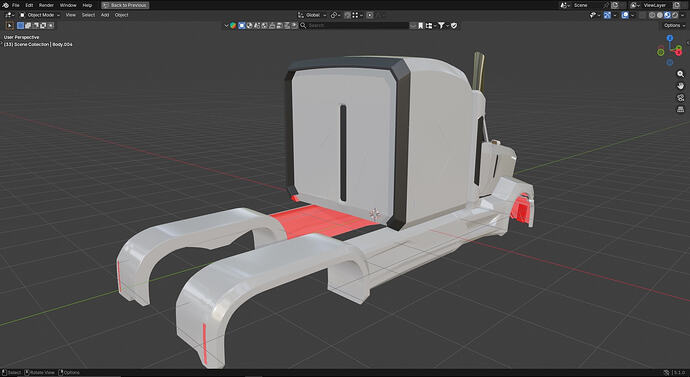Select the pan view hand icon
This screenshot has height=377, width=690.
(680, 86)
